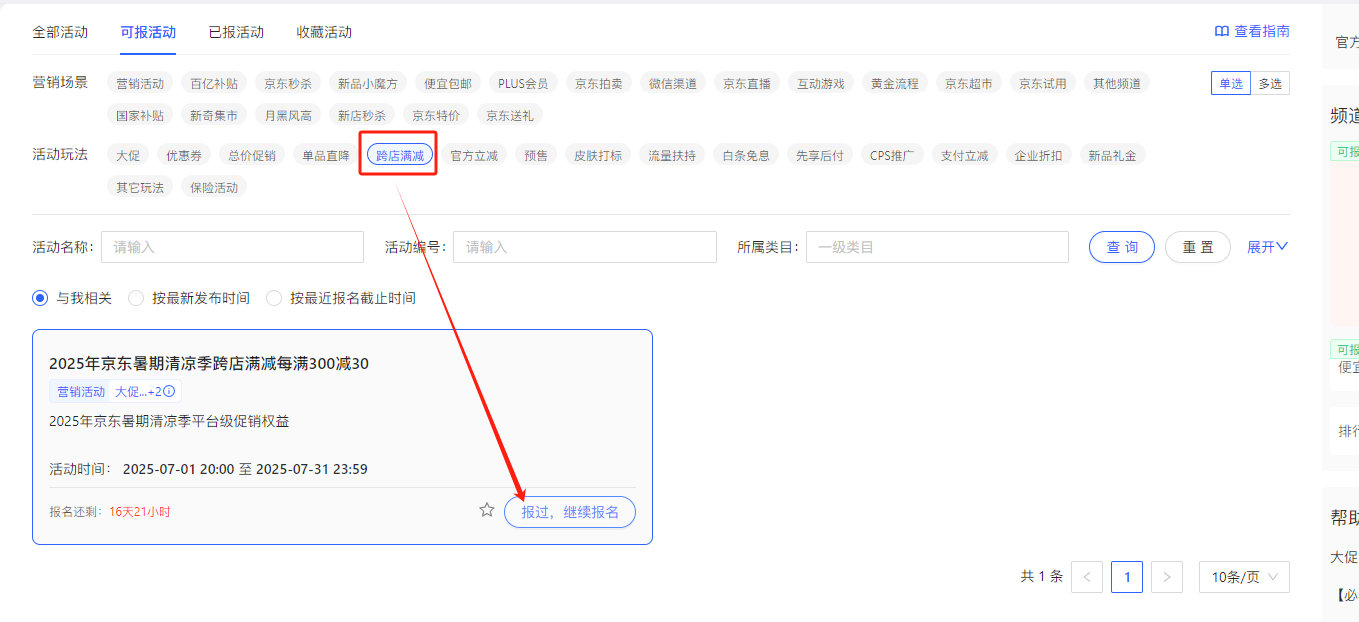Open the 所属类目 一级类目 dropdown
The width and height of the screenshot is (1359, 622).
pos(937,247)
